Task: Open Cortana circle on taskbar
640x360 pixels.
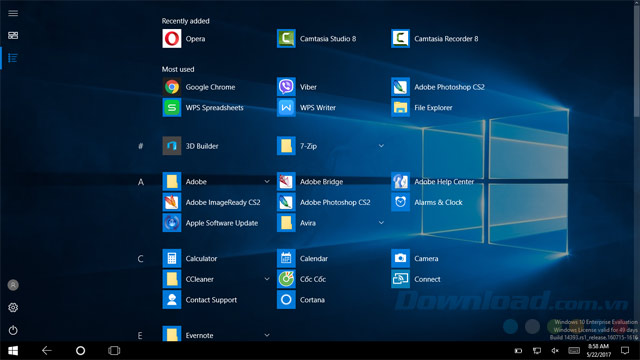Action: [x=80, y=351]
